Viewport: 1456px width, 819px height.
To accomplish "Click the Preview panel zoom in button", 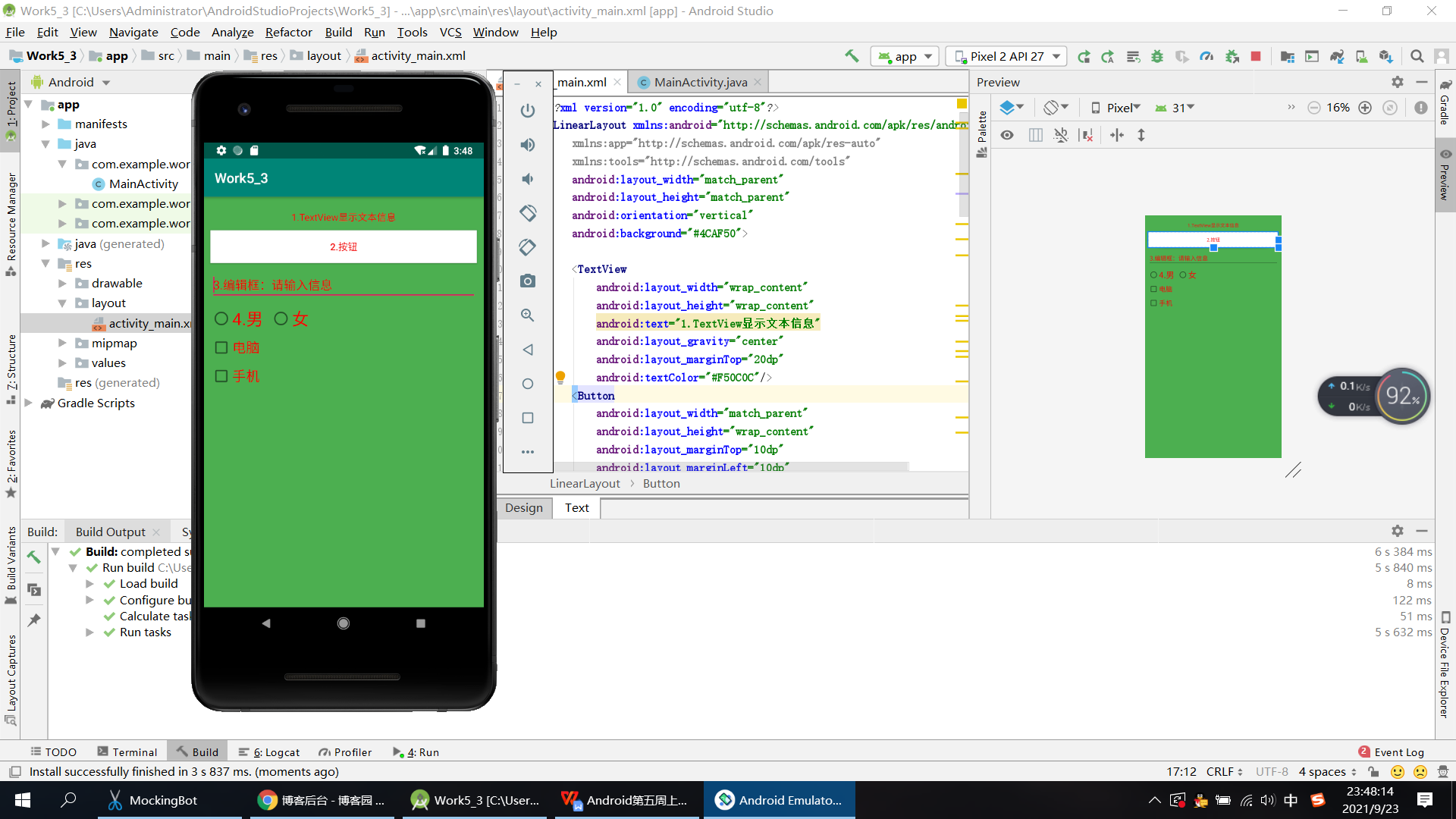I will click(x=1365, y=108).
